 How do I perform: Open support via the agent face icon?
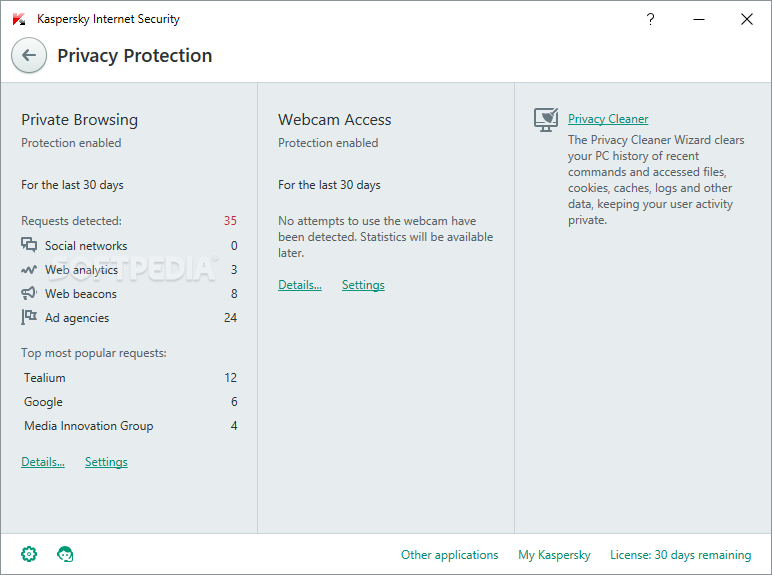(x=65, y=554)
